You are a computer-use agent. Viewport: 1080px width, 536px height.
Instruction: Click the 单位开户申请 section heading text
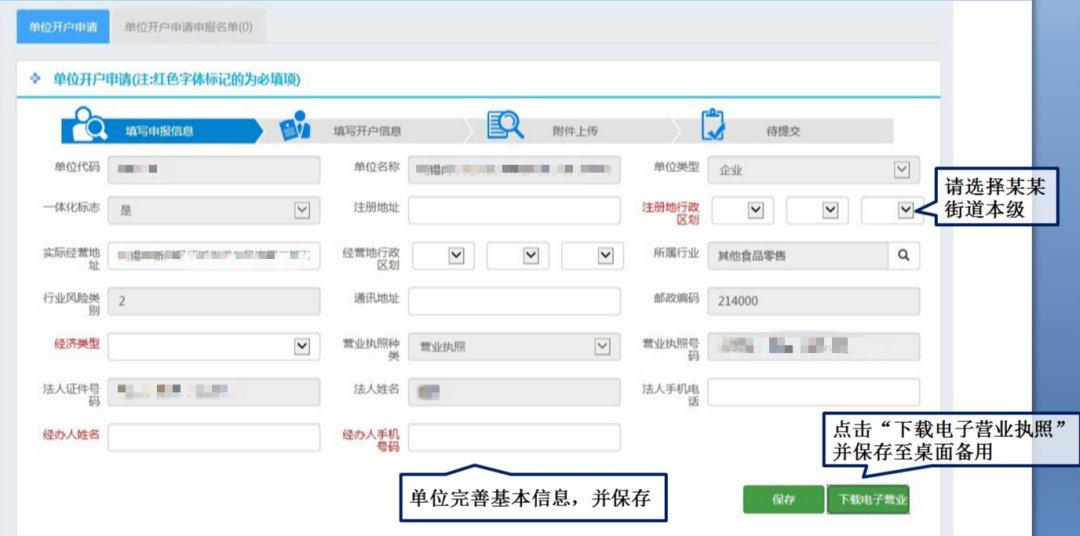[x=177, y=79]
